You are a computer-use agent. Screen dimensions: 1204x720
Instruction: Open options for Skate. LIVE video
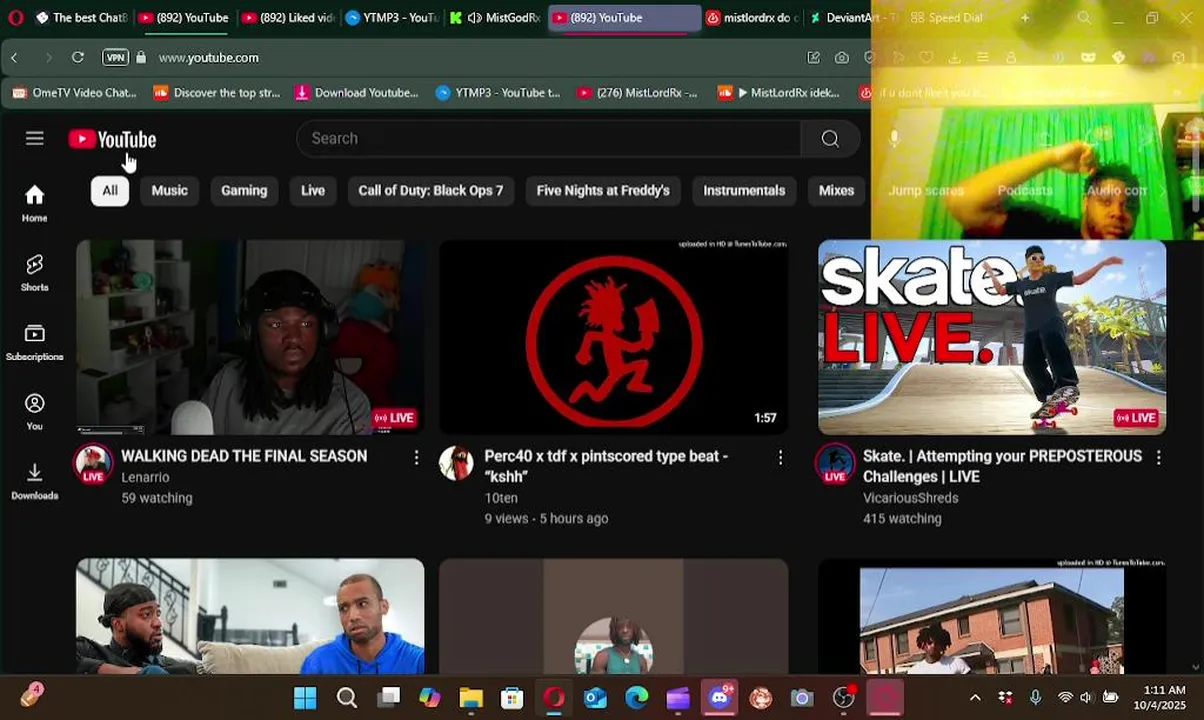click(1158, 457)
